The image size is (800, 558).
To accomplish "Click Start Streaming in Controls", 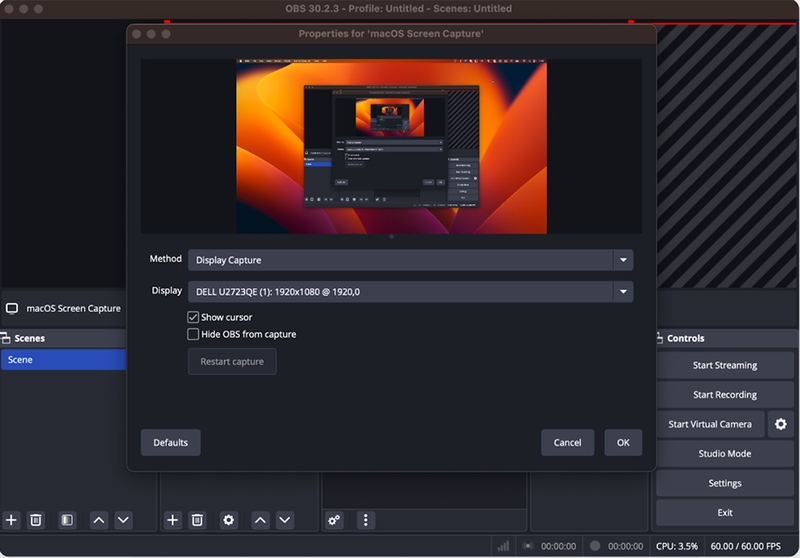I will point(724,365).
